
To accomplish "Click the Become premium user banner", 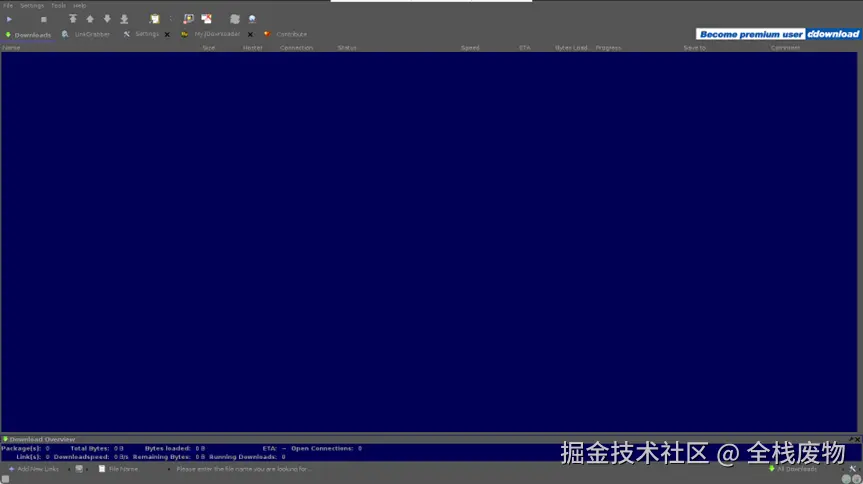I will (778, 34).
